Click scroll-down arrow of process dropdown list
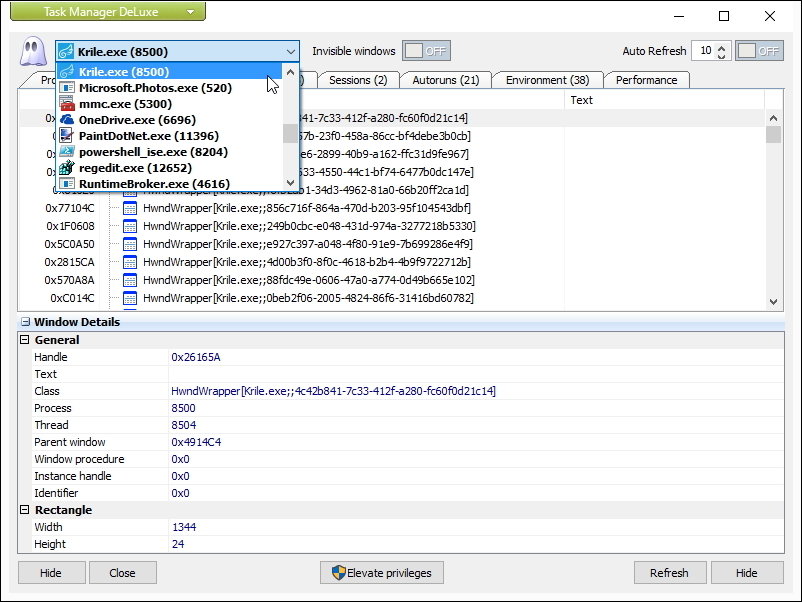Screen dimensions: 802x602 click(x=291, y=183)
